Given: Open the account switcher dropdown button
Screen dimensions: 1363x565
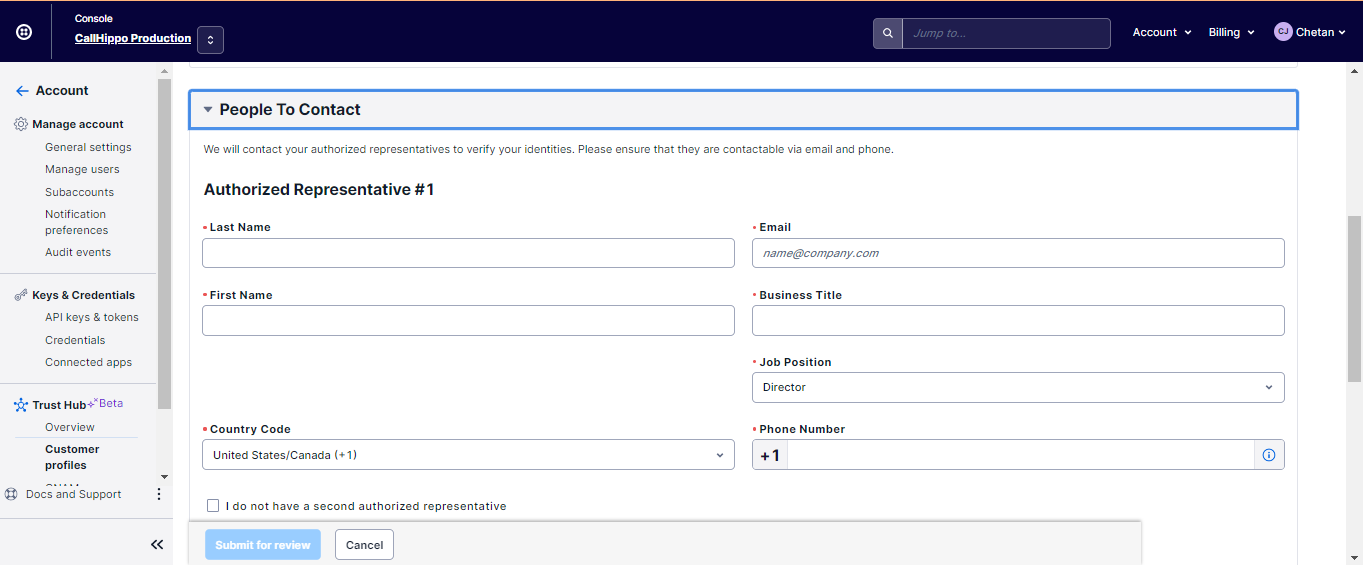Looking at the screenshot, I should pos(210,40).
